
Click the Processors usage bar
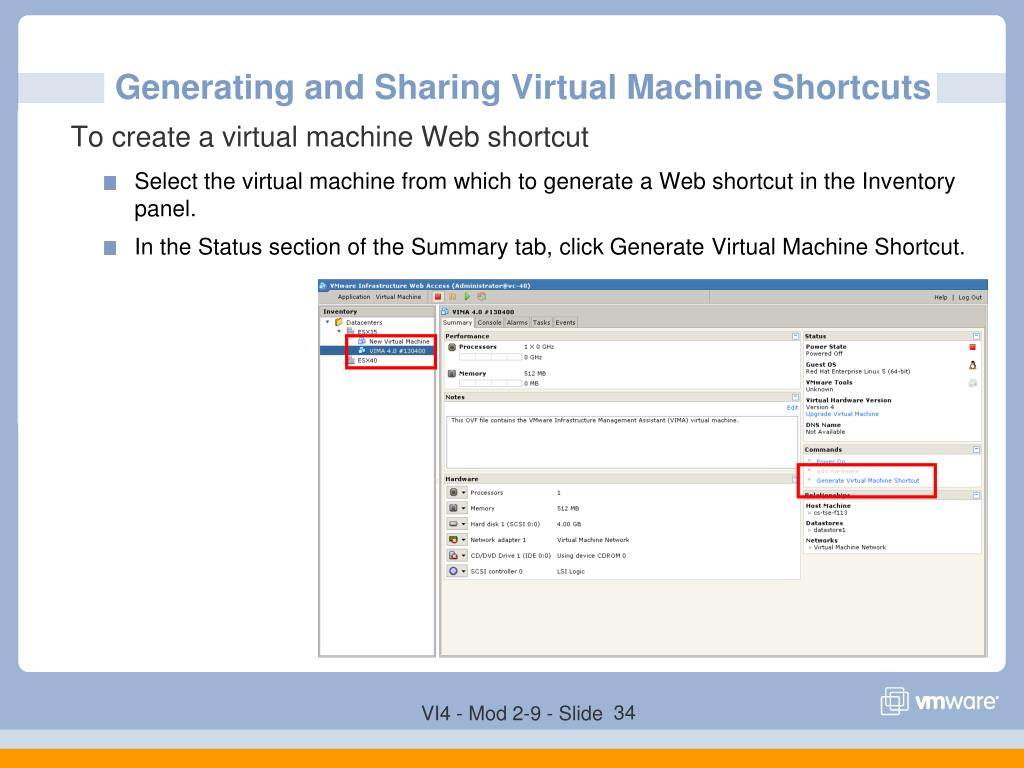pos(490,357)
